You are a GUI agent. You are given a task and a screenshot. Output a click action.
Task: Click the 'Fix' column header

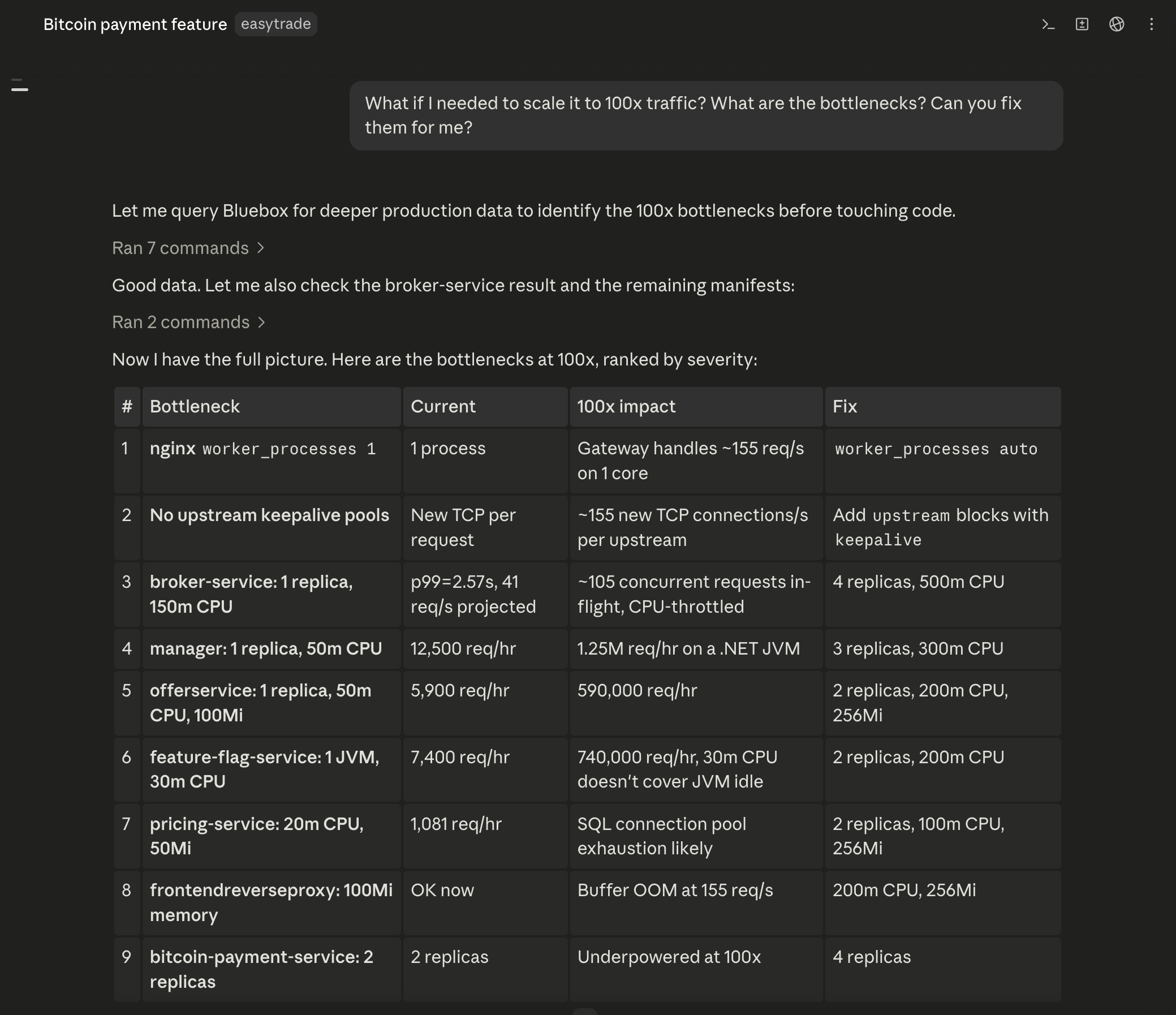point(943,406)
